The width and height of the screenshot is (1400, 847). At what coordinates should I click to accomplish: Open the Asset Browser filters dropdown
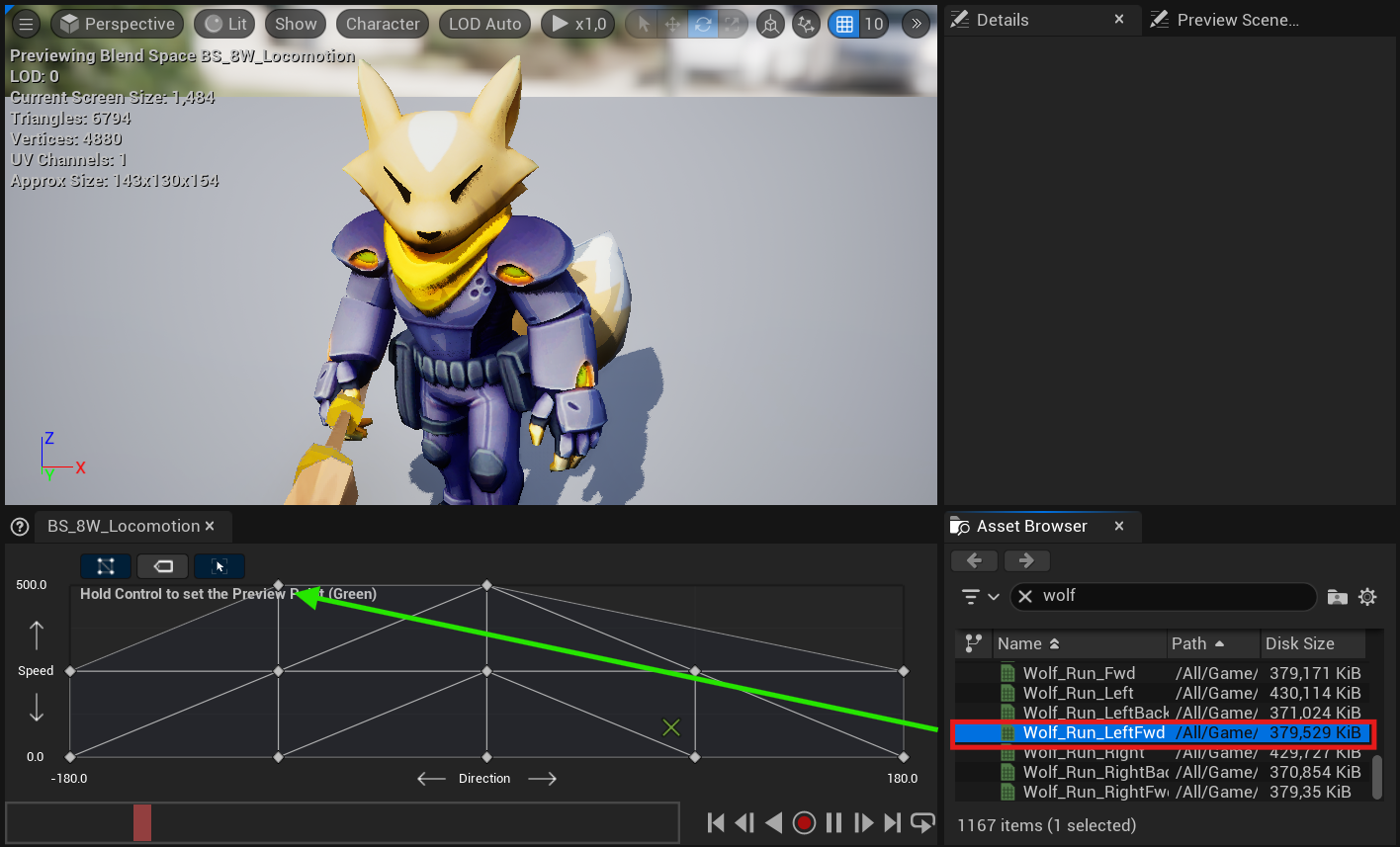tap(981, 597)
